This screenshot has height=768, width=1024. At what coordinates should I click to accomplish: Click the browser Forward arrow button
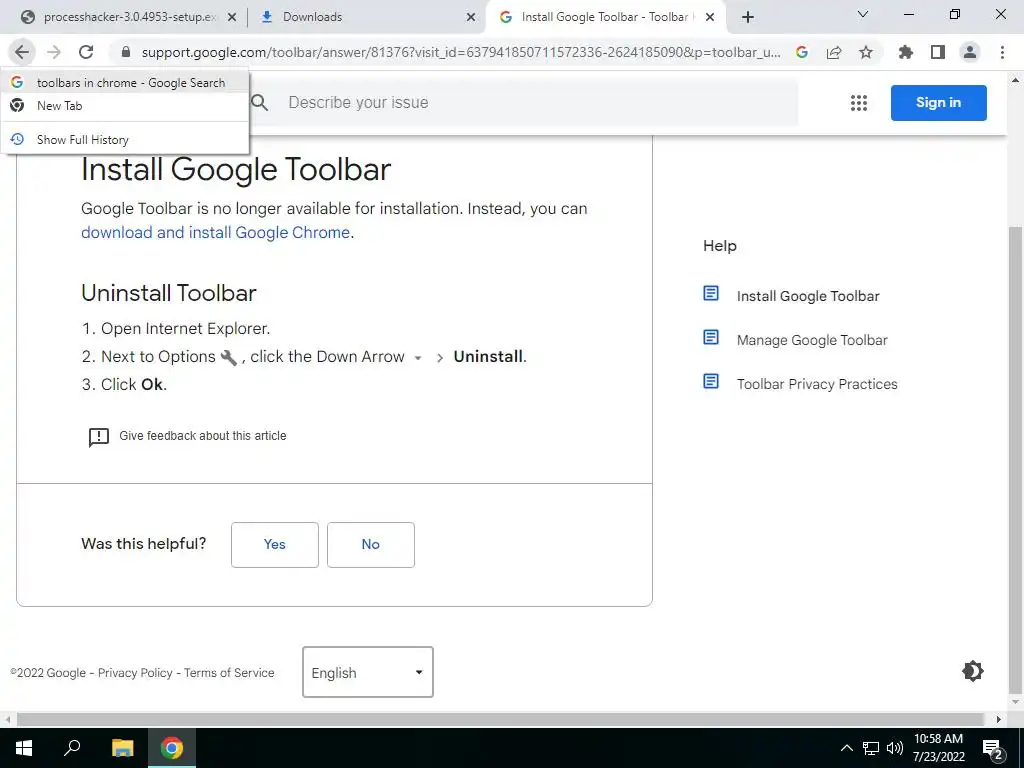click(54, 52)
